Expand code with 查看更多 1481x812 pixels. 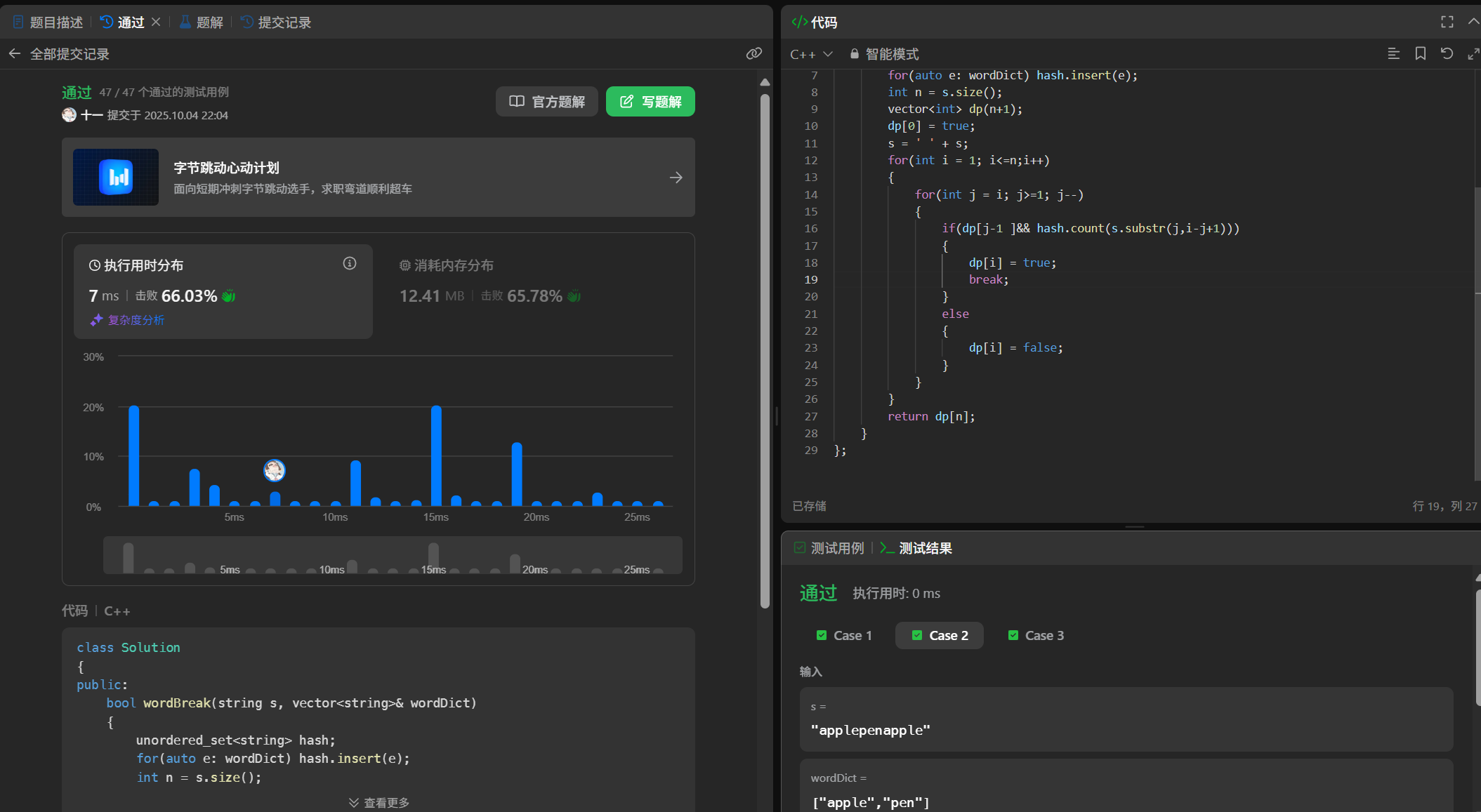(379, 802)
